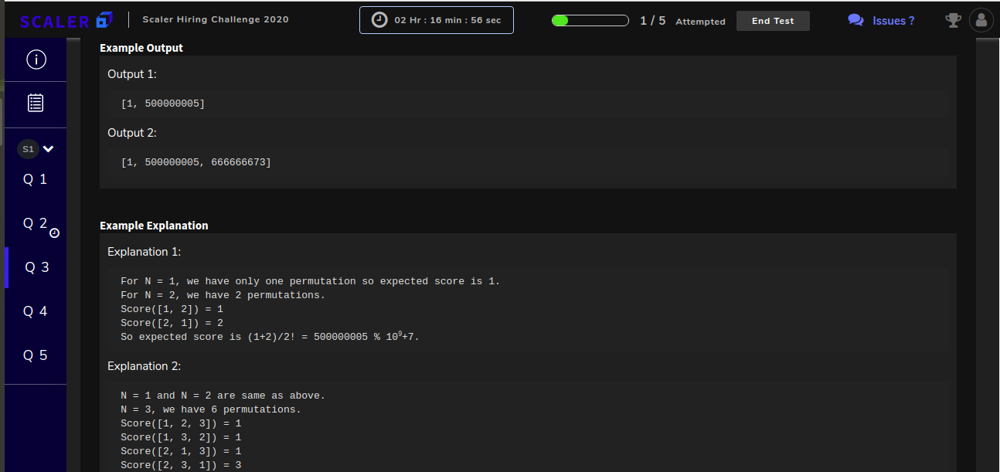The image size is (1000, 472).
Task: Click the trophy leaderboard icon
Action: point(953,20)
